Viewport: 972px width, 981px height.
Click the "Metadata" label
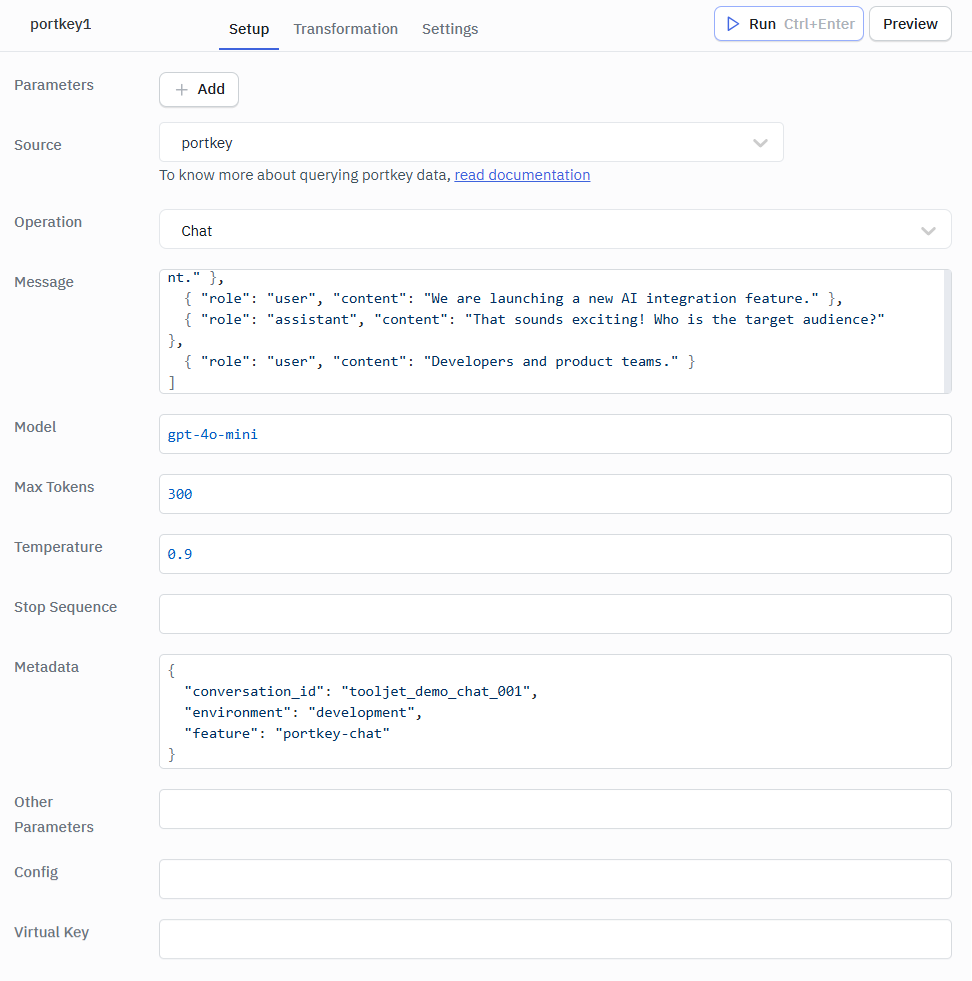[46, 667]
